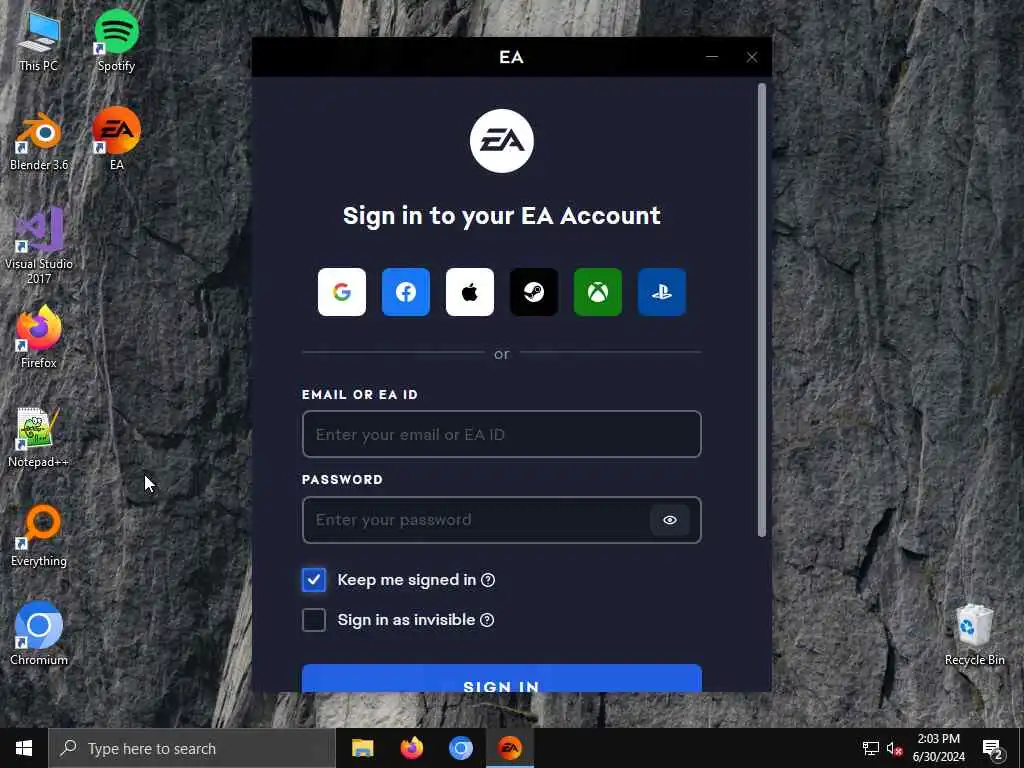1024x768 pixels.
Task: Minimize the EA window
Action: [712, 57]
